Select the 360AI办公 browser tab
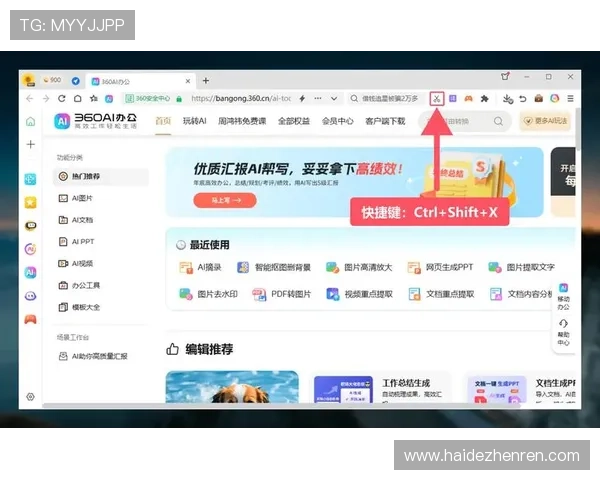 (140, 81)
